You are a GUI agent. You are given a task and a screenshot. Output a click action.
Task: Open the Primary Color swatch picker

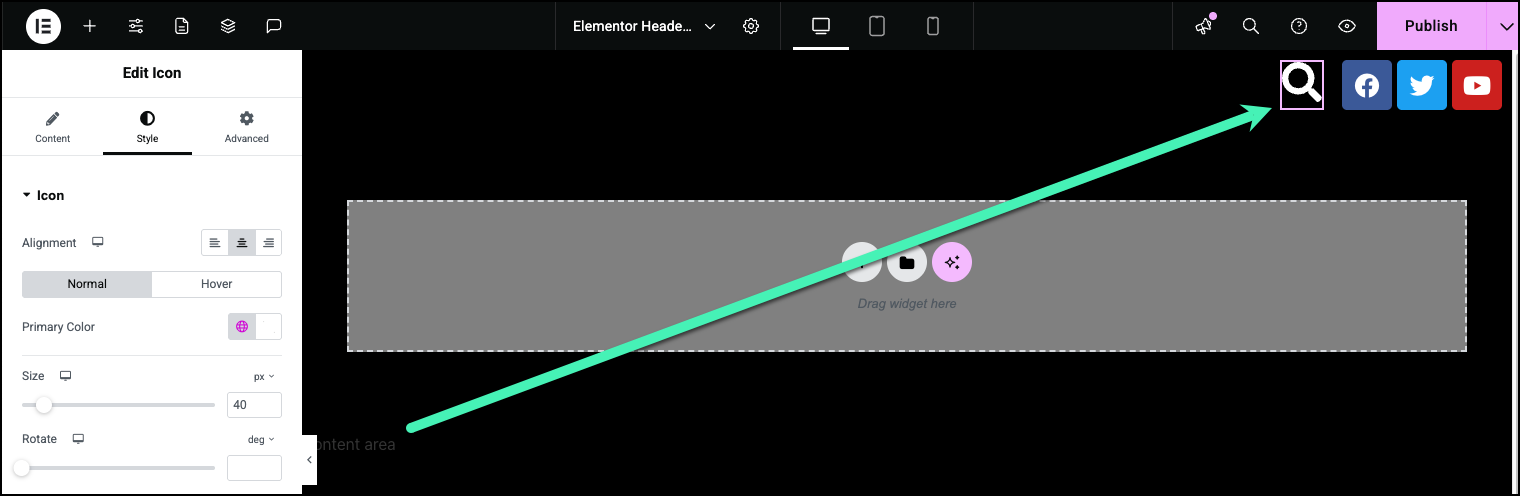(x=268, y=327)
